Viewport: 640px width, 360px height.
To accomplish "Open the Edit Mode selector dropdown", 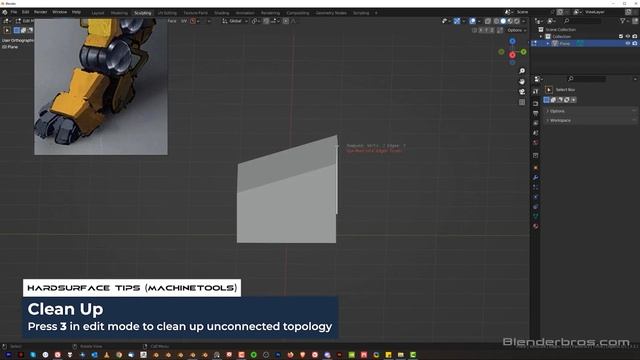I will [24, 21].
